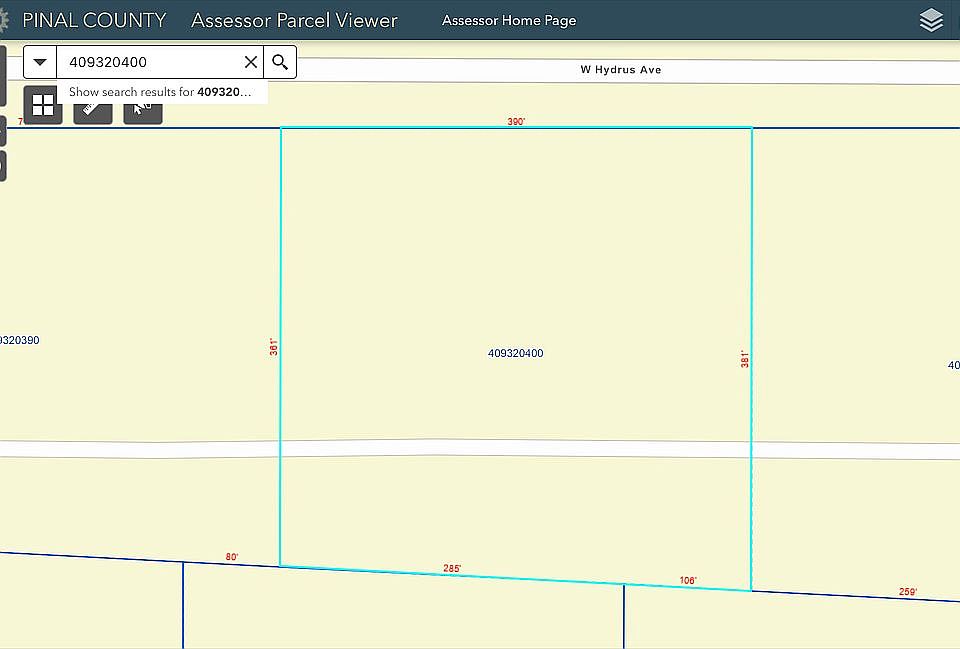Select 'Show search results for 409320…' suggestion

point(162,92)
